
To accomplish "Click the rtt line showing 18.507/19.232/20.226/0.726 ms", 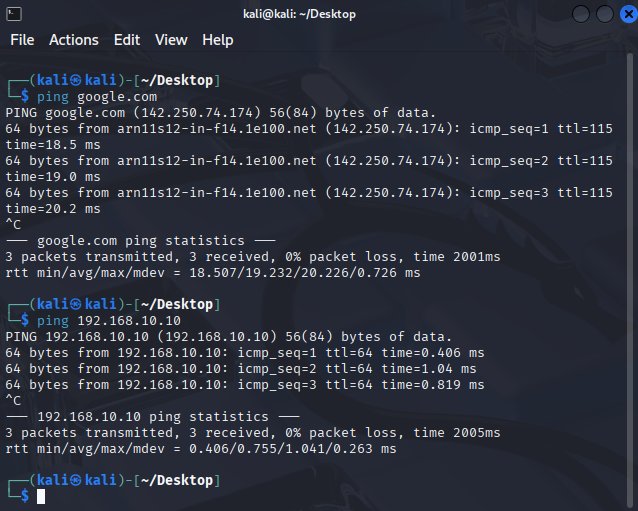I will pyautogui.click(x=212, y=273).
